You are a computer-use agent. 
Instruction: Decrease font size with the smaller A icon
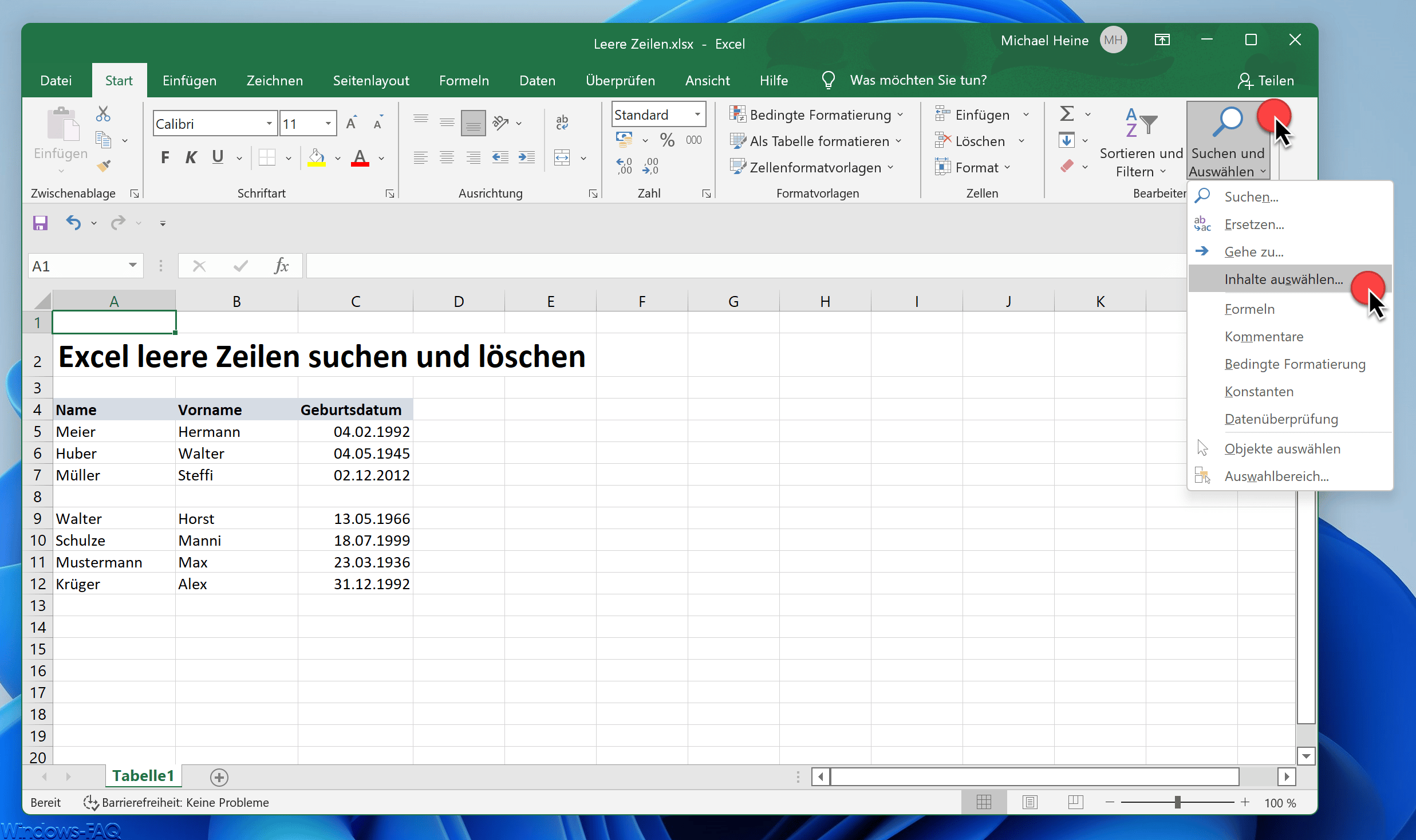click(x=378, y=123)
